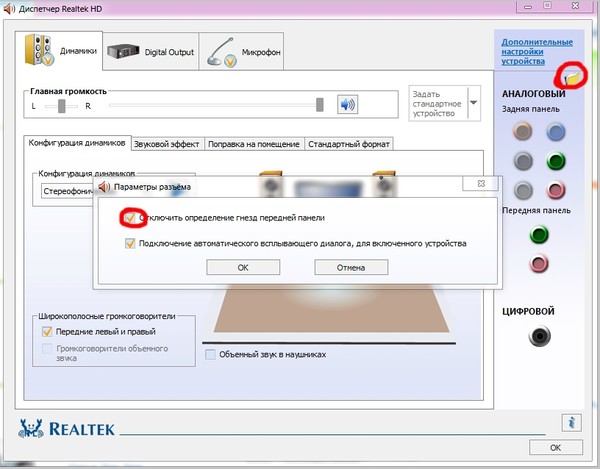Open the connector settings folder icon

pyautogui.click(x=572, y=78)
